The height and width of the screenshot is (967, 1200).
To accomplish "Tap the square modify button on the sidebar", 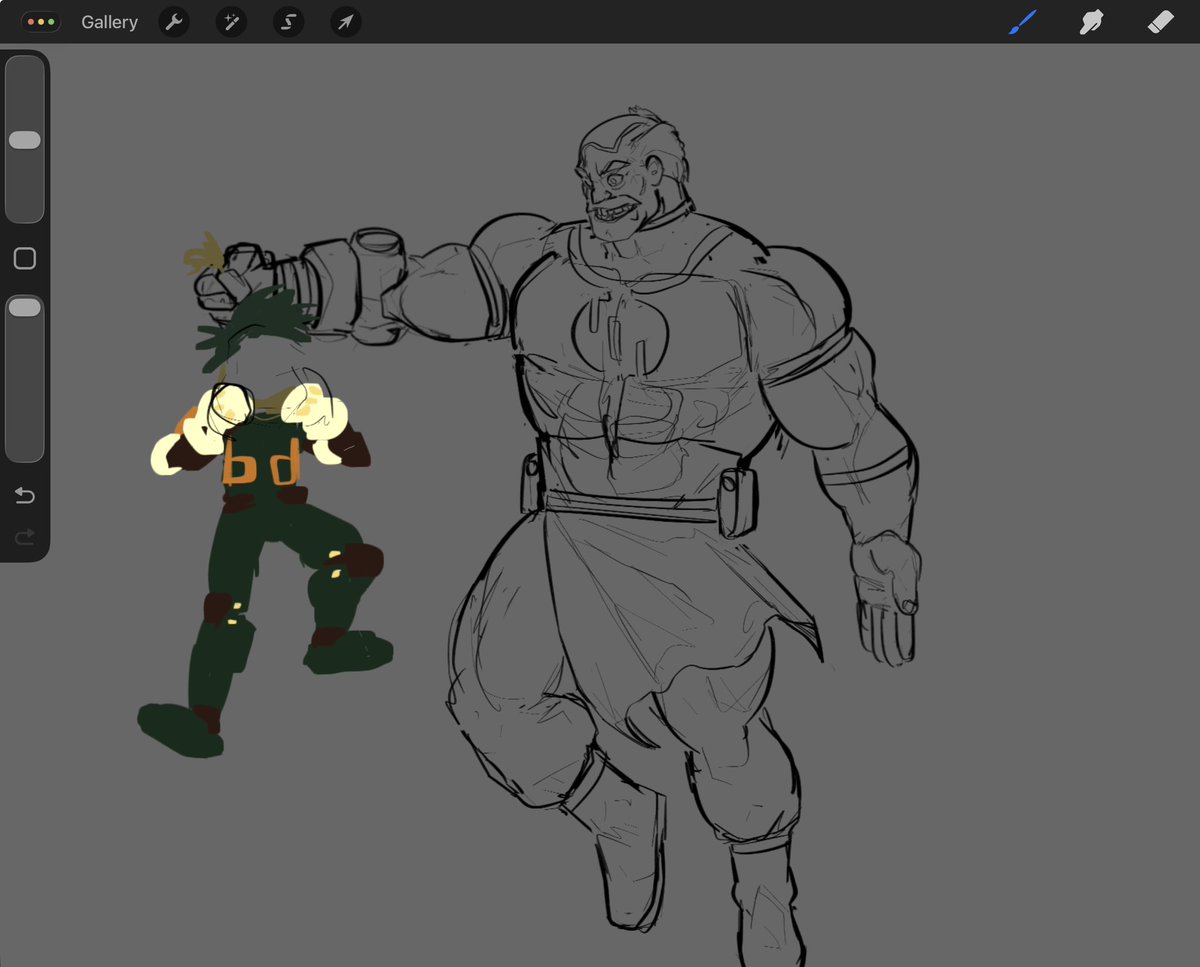I will click(24, 258).
